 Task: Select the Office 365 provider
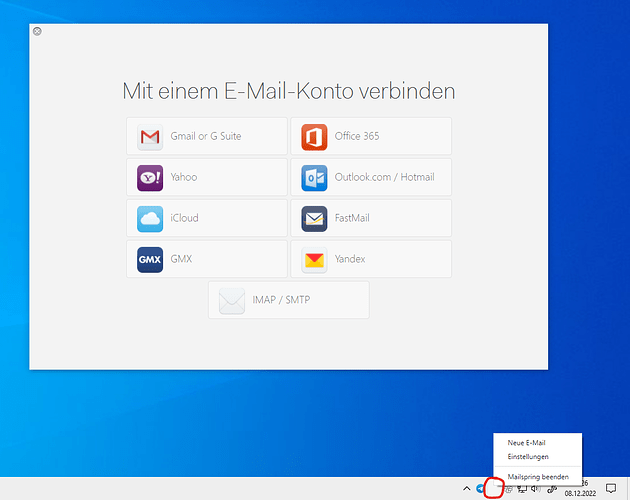tap(371, 136)
